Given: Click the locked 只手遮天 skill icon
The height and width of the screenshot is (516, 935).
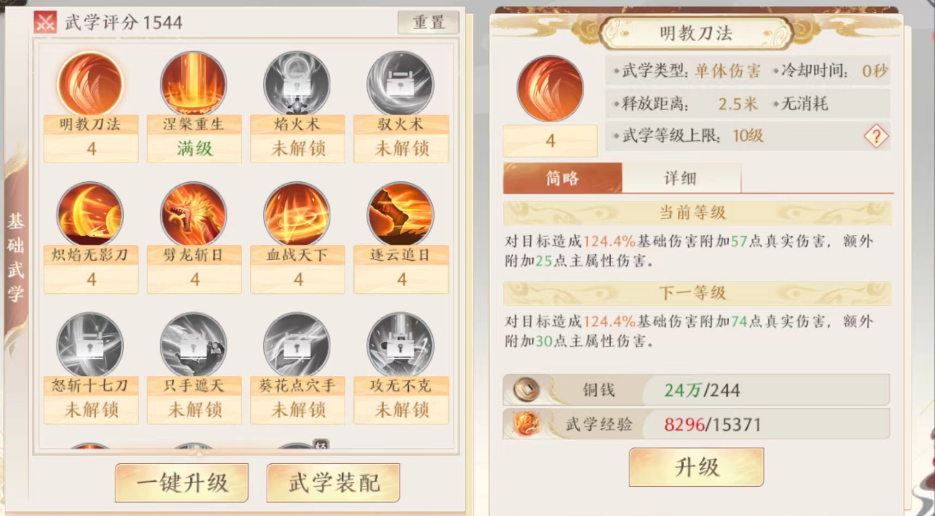Looking at the screenshot, I should [x=193, y=345].
